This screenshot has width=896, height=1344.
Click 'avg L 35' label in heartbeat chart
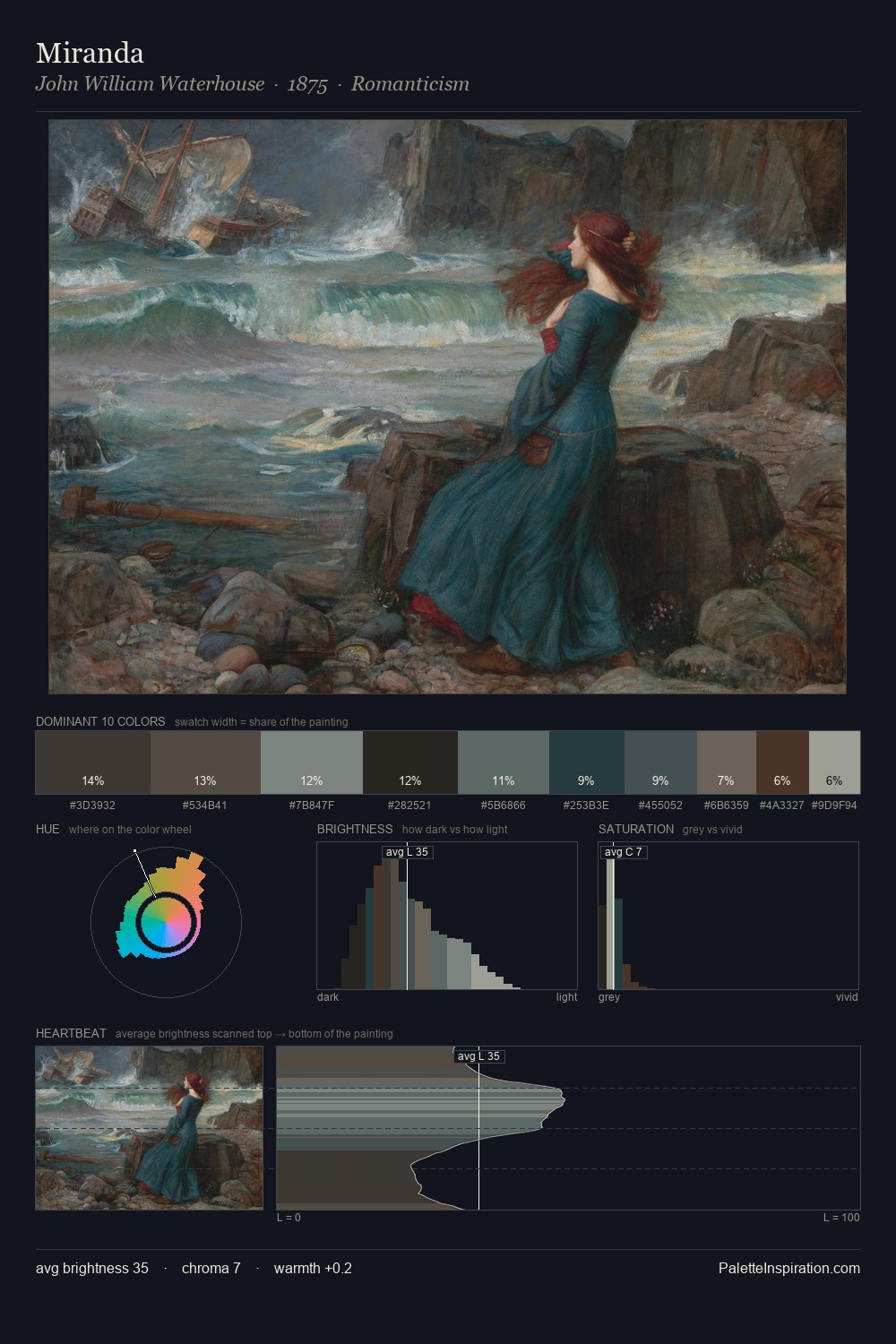coord(479,1056)
